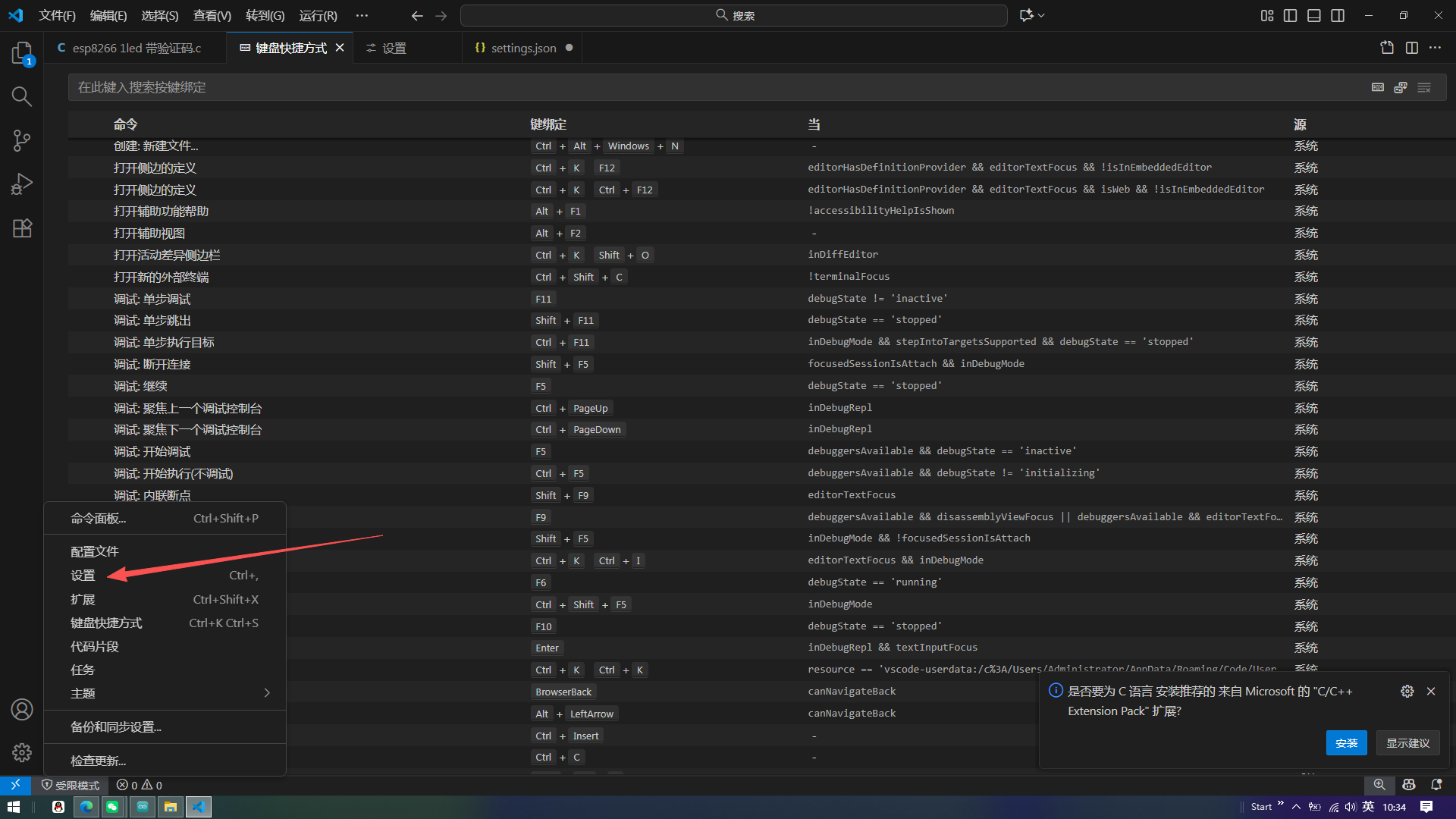Toggle the primary side bar layout button

tap(1290, 15)
